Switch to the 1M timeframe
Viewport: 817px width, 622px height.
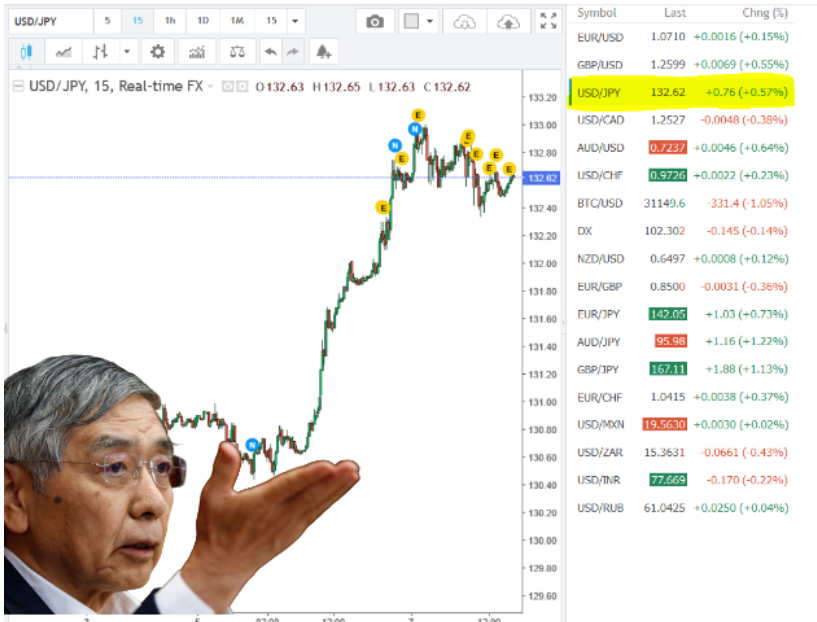tap(237, 21)
